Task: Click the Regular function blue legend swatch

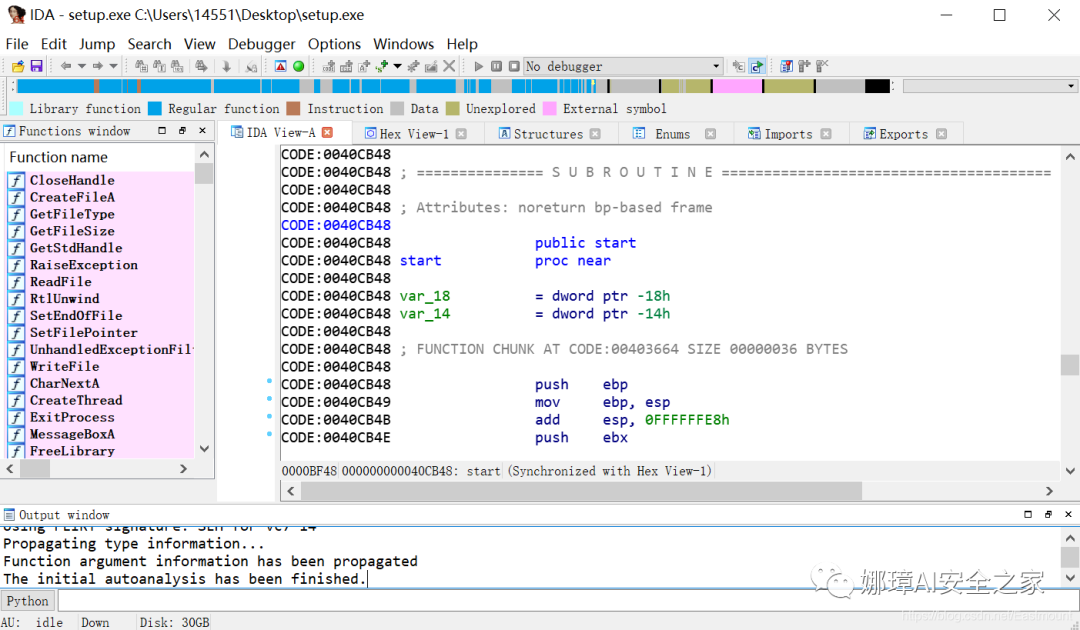Action: coord(155,109)
